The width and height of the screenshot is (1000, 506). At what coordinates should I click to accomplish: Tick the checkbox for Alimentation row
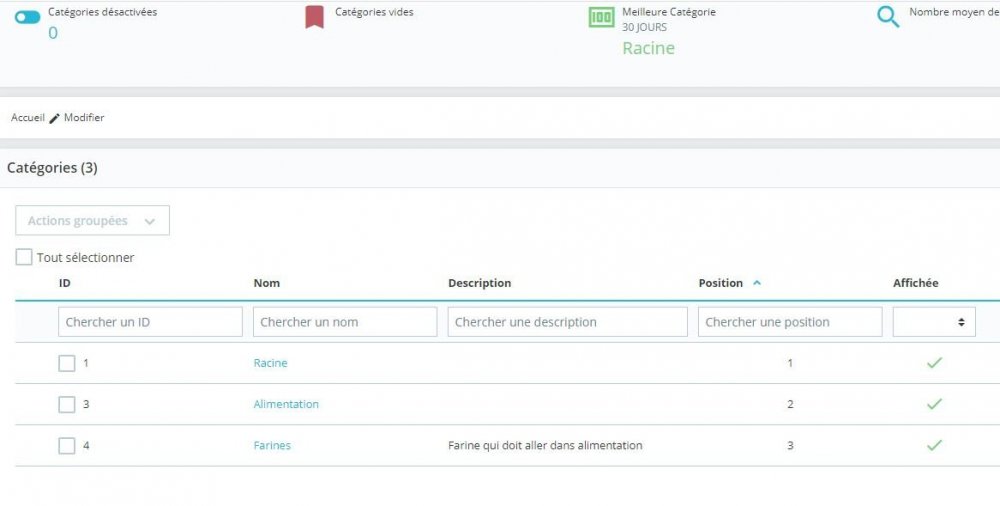[x=67, y=405]
